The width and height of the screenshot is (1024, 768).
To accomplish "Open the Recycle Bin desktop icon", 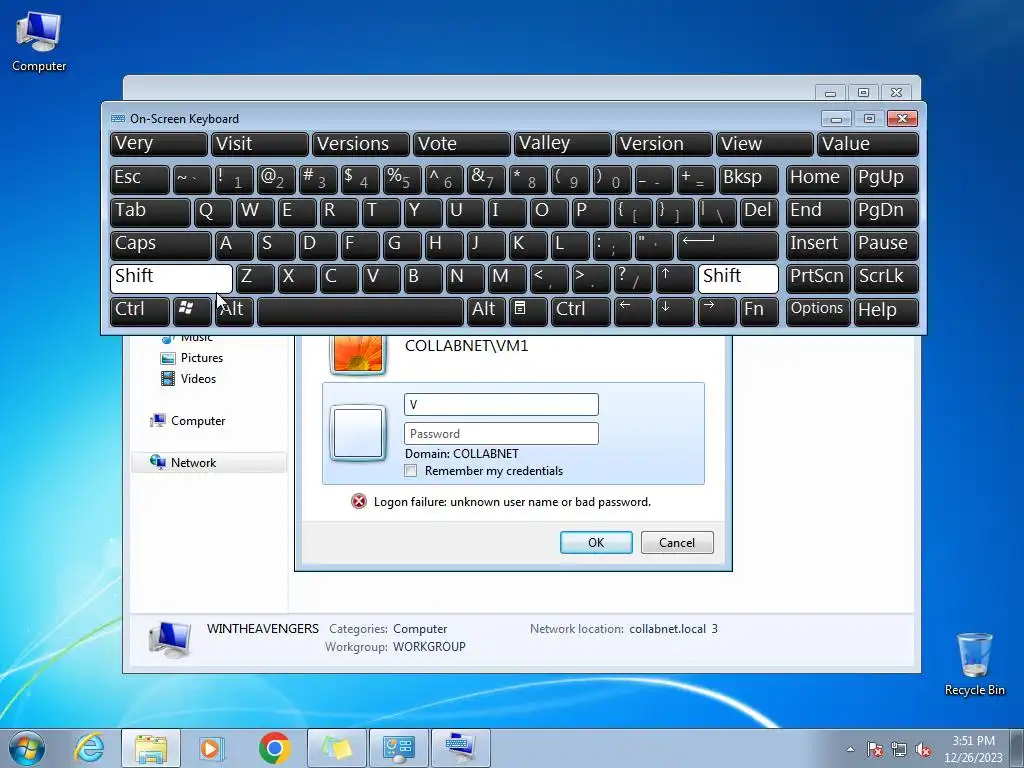I will [974, 664].
